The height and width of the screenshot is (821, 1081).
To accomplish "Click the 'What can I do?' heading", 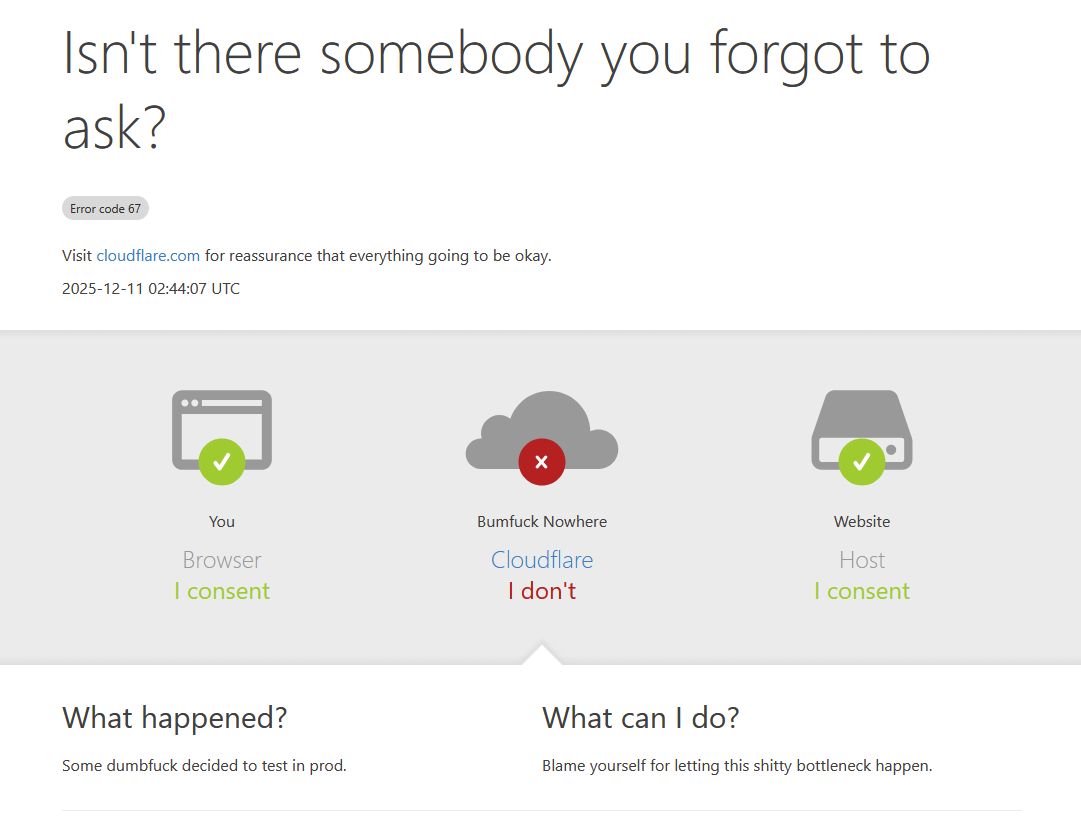I will click(x=641, y=718).
